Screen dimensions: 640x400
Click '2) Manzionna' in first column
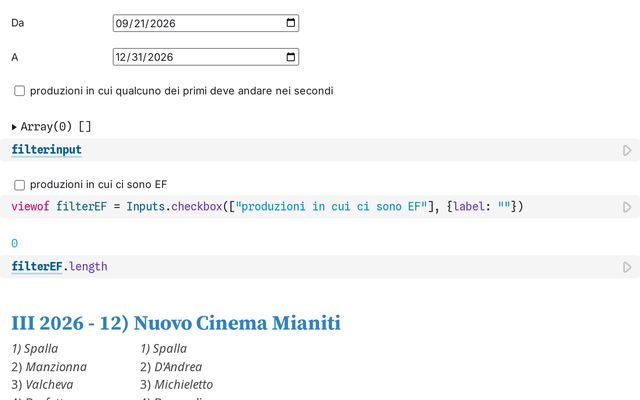coord(49,367)
